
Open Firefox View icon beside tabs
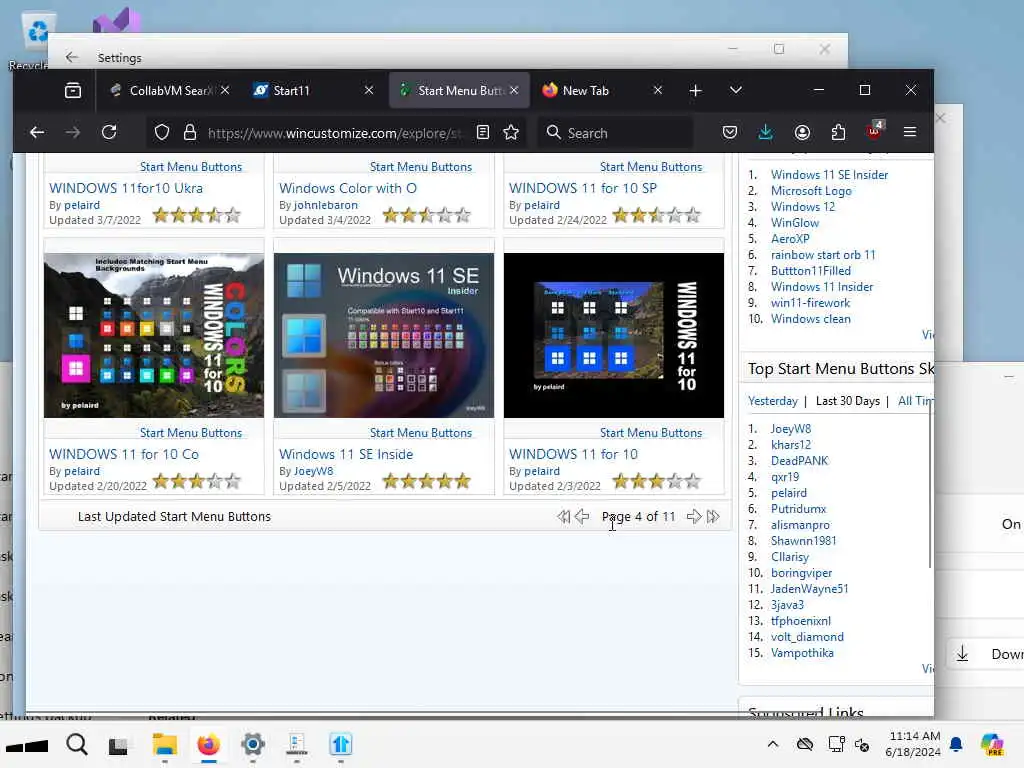(x=73, y=90)
